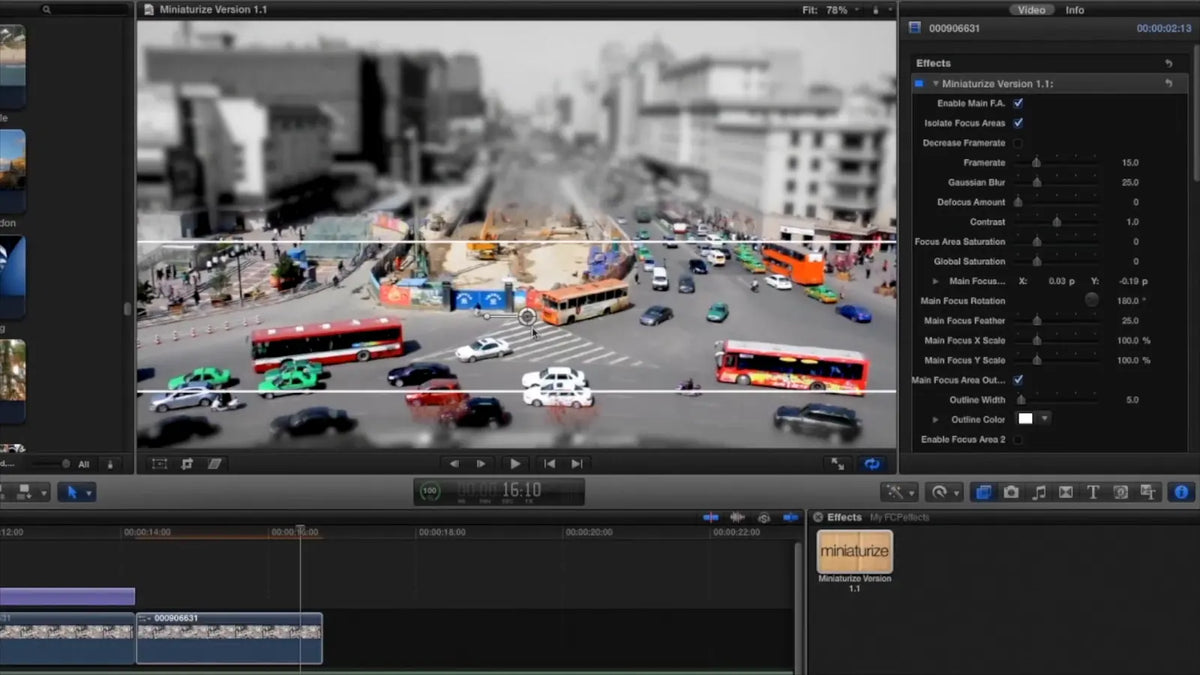Click the loop playback button
Screen dimensions: 1200x675
pyautogui.click(x=873, y=463)
